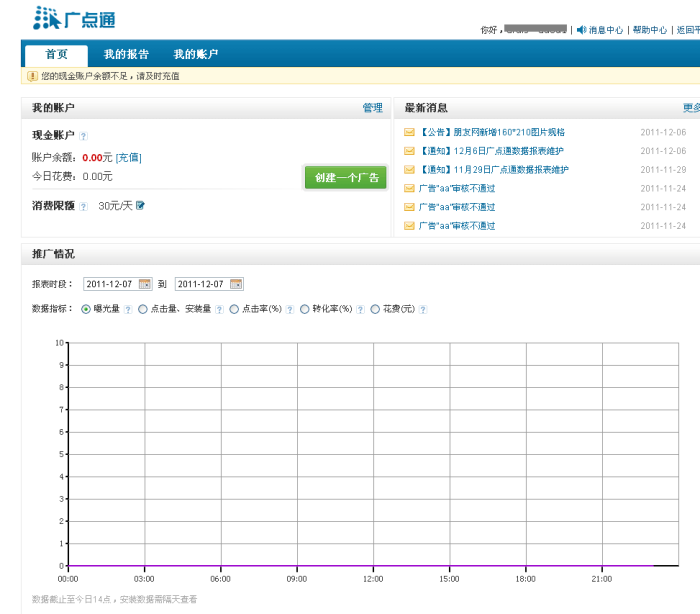Viewport: 700px width, 614px height.
Task: Select the 点击量、安装量 radio button
Action: coord(143,310)
